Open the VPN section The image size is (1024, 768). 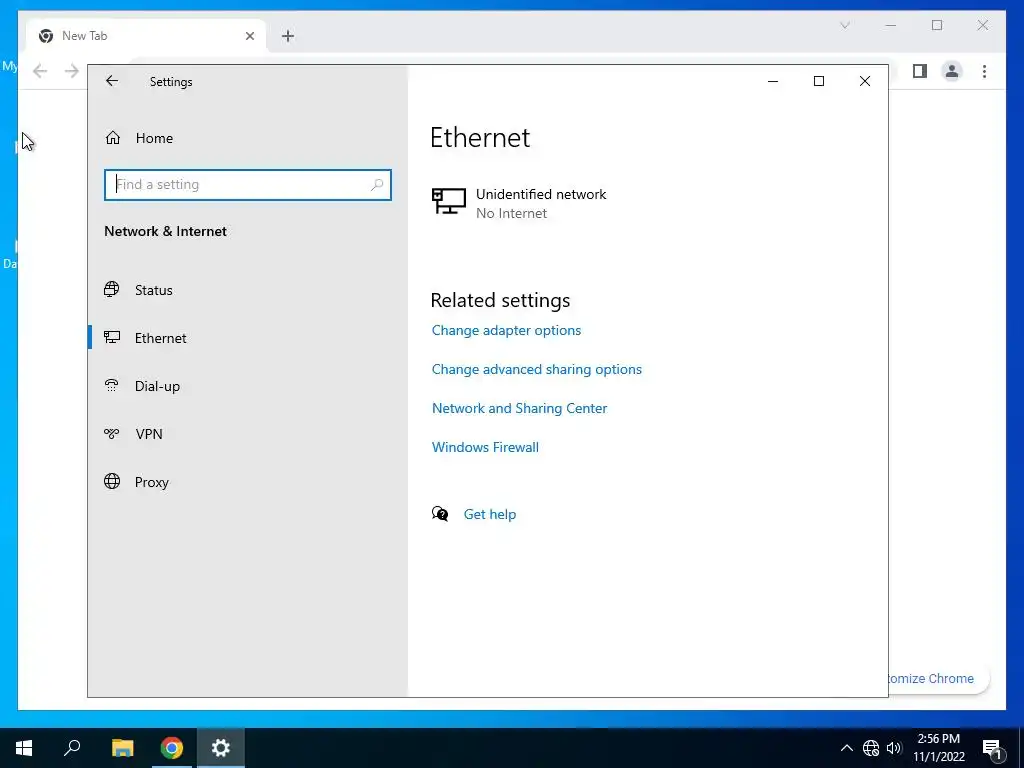pos(149,434)
